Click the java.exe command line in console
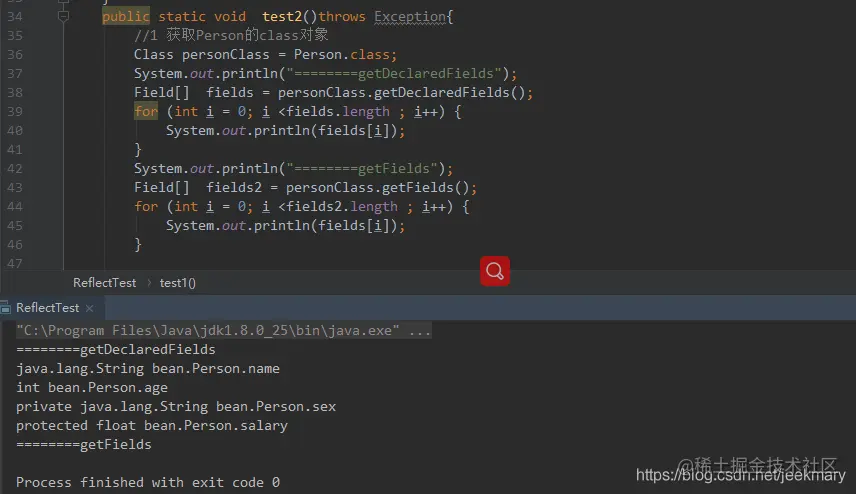The image size is (856, 494). [x=224, y=330]
